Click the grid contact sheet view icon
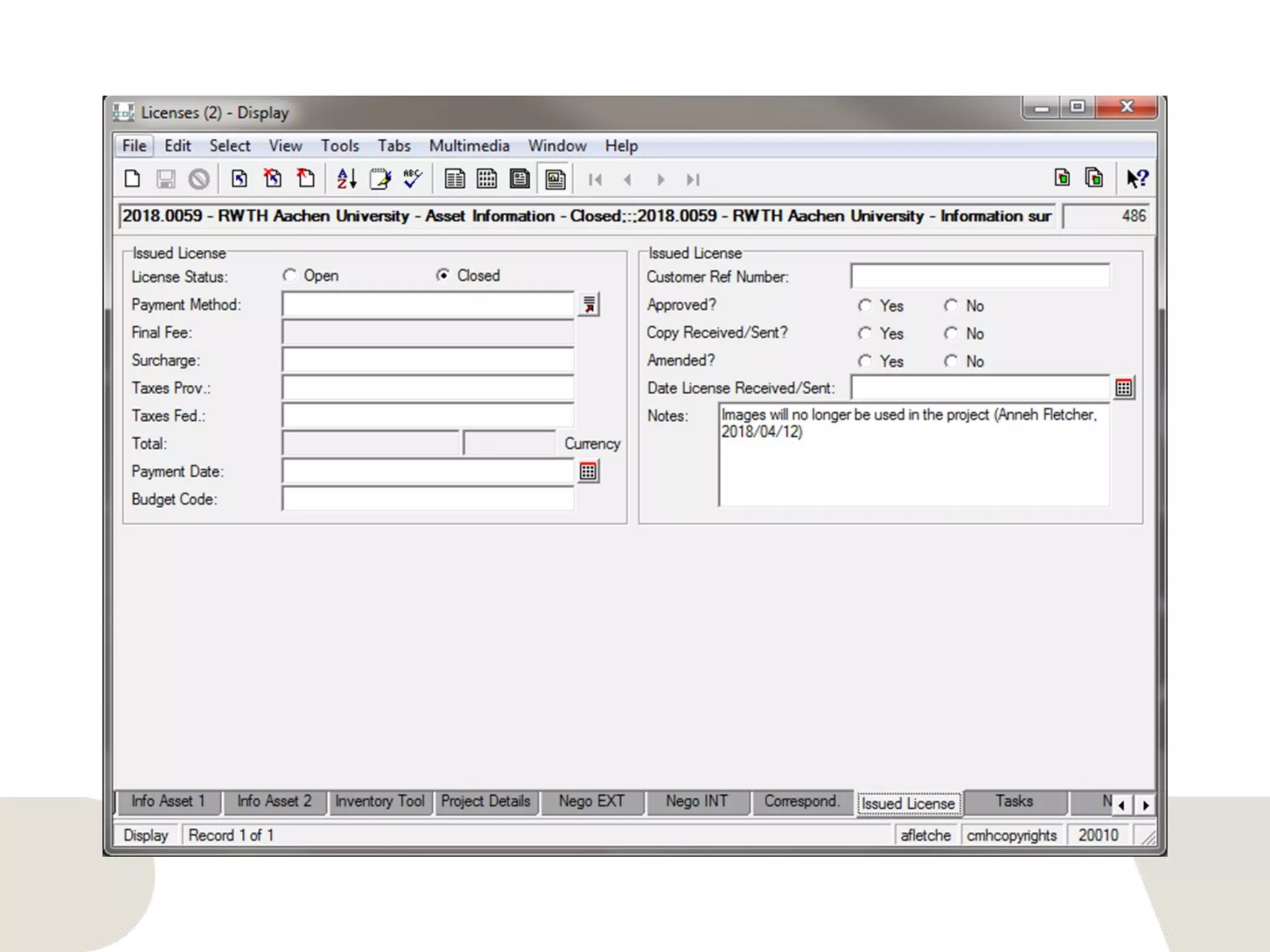The height and width of the screenshot is (952, 1270). click(x=487, y=179)
